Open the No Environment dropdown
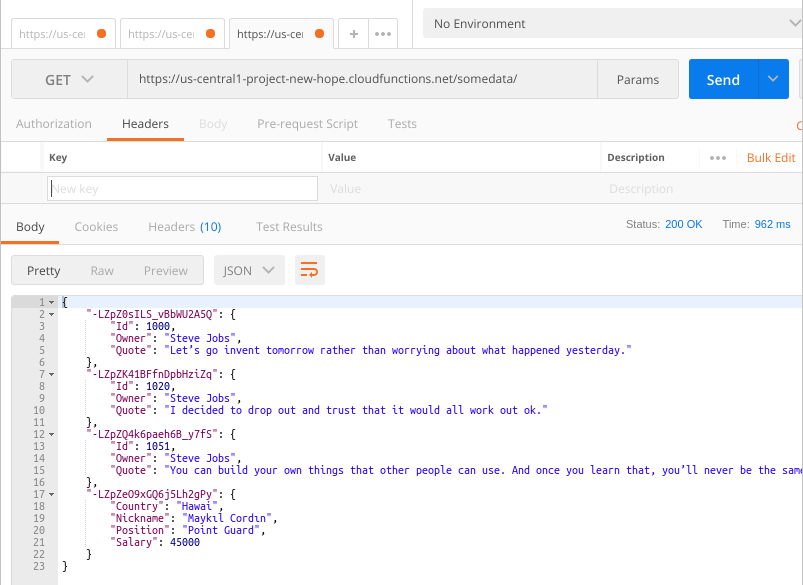This screenshot has height=585, width=803. tap(610, 24)
